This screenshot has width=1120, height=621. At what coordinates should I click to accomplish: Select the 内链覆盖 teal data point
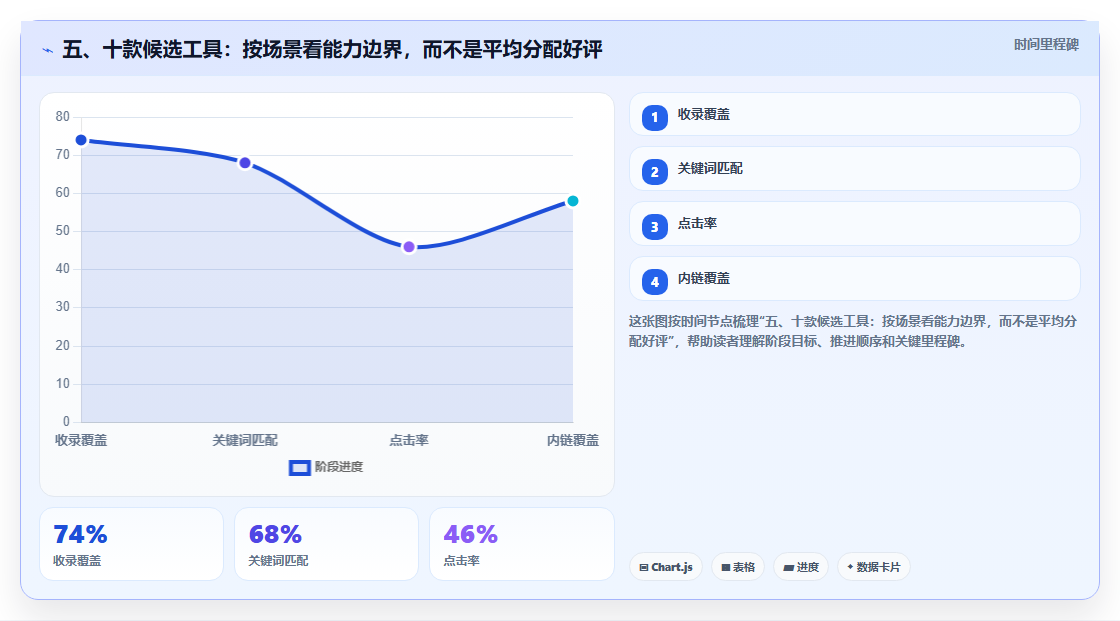pos(573,201)
